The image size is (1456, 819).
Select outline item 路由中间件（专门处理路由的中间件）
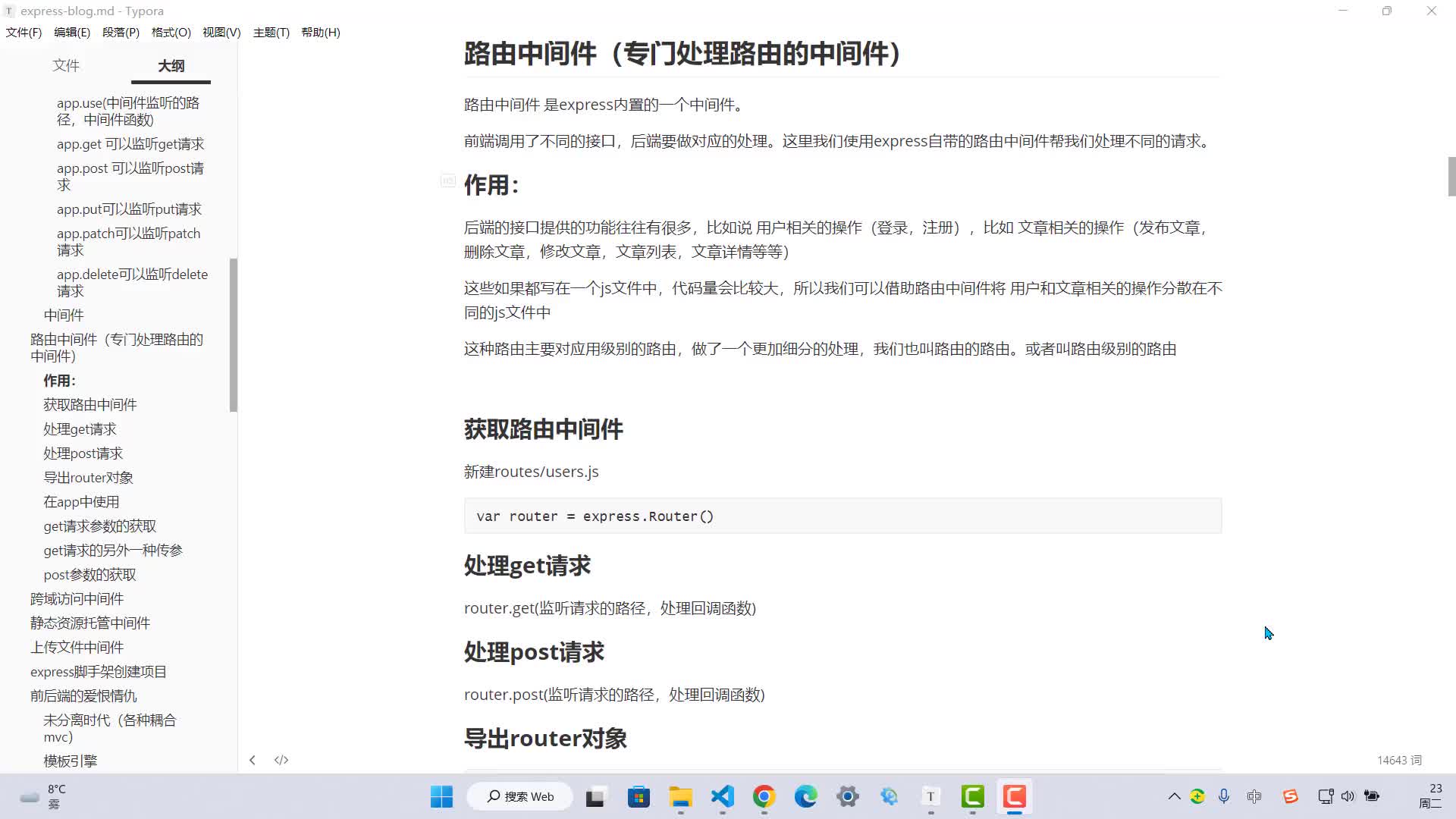(x=117, y=347)
